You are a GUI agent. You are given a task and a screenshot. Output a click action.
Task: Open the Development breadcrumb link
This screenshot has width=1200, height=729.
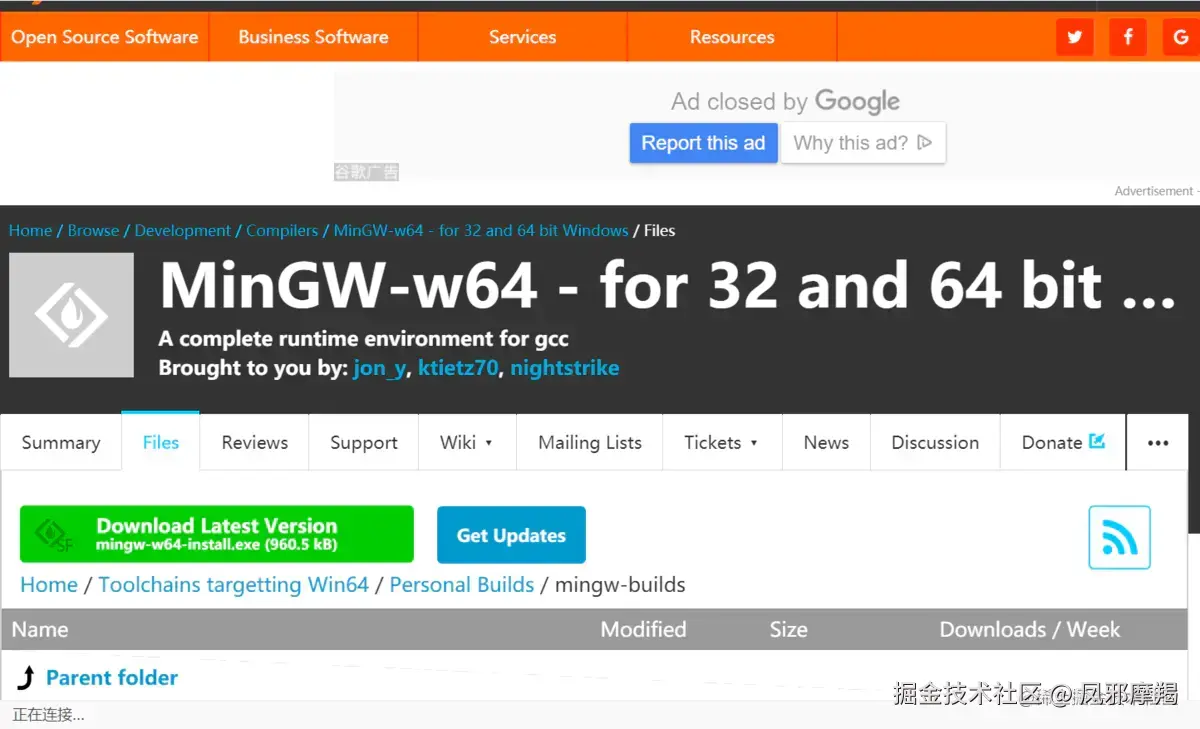pyautogui.click(x=183, y=230)
